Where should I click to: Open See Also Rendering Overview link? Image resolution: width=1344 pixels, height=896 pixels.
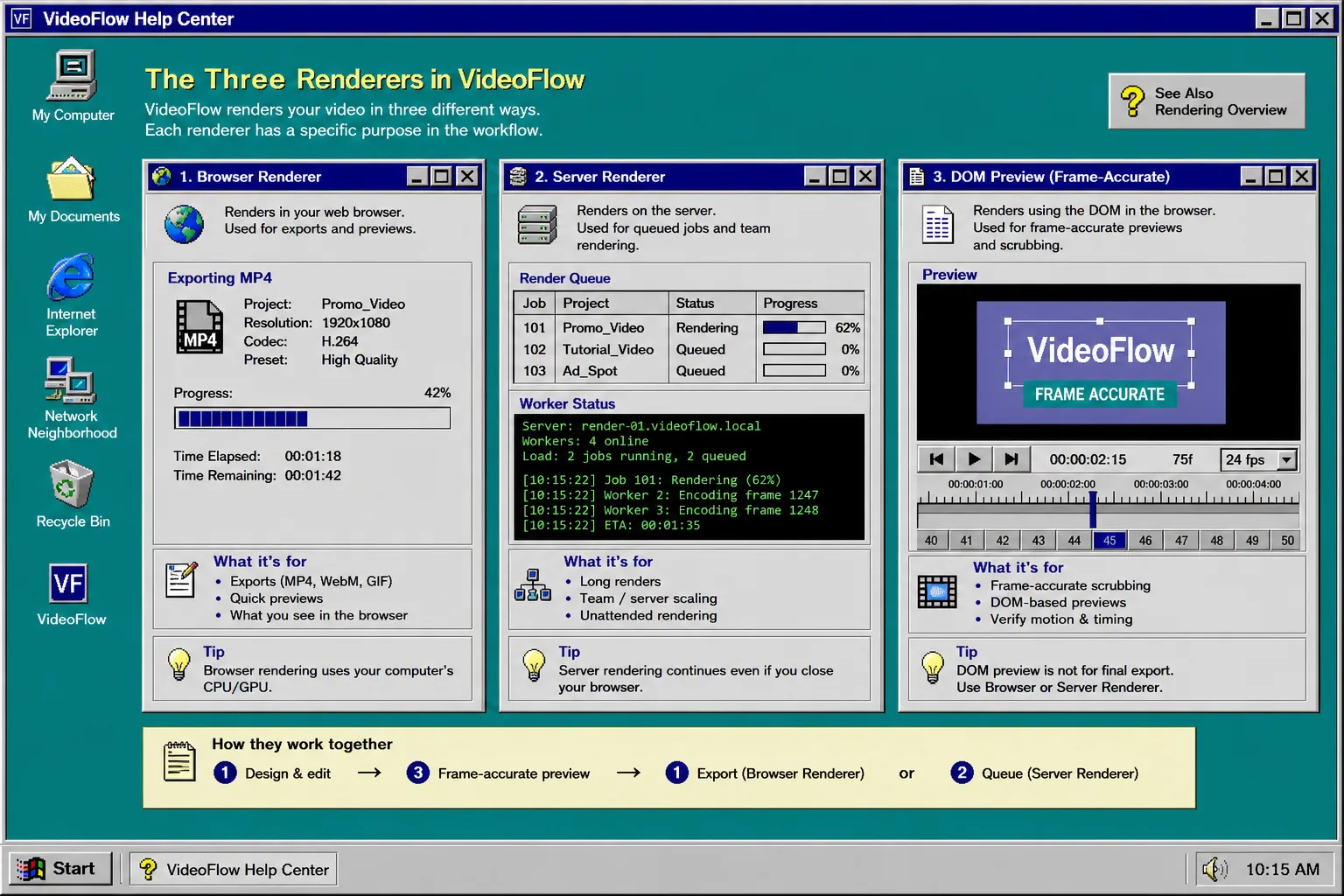tap(1207, 101)
